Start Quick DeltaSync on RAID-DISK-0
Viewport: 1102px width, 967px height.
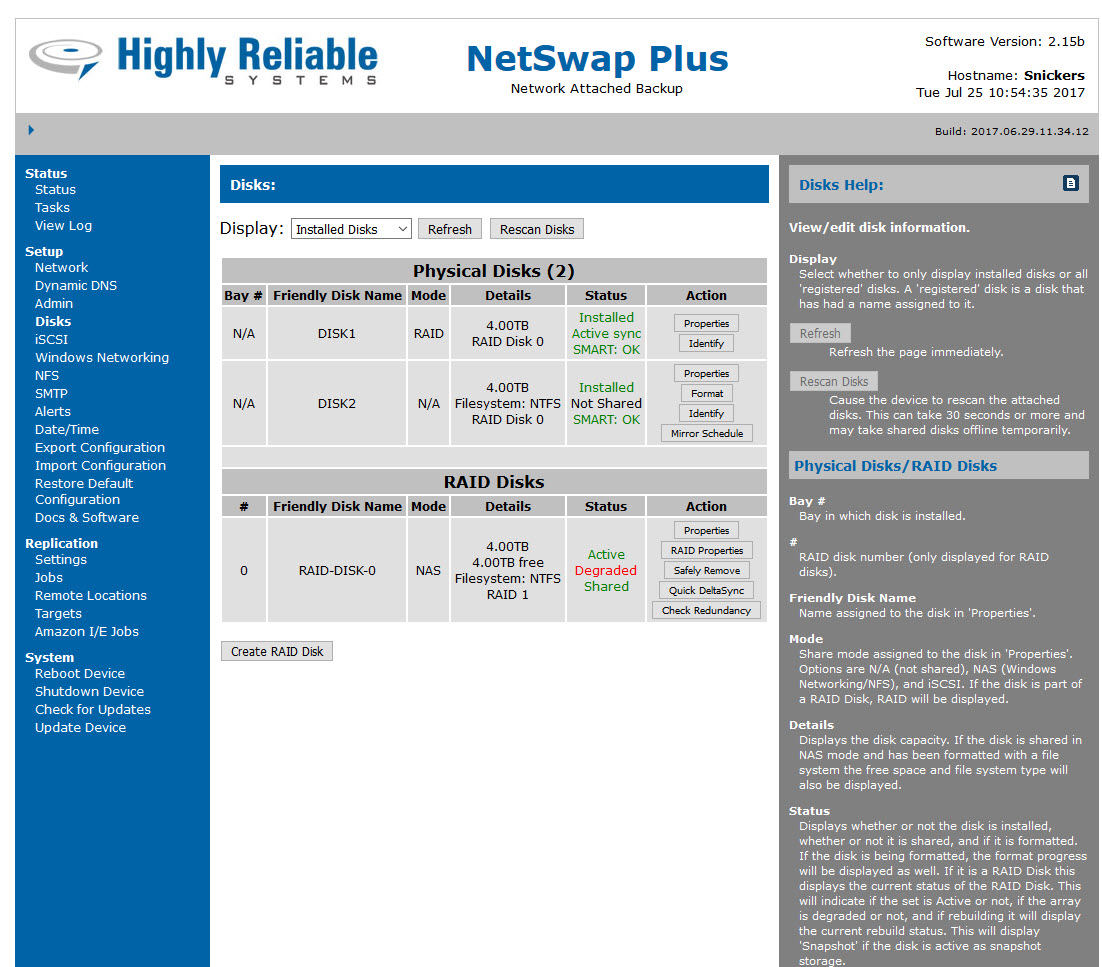coord(706,590)
